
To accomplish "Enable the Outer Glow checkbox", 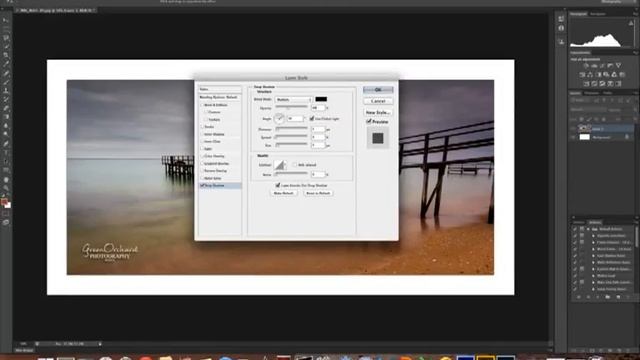I will [x=202, y=178].
